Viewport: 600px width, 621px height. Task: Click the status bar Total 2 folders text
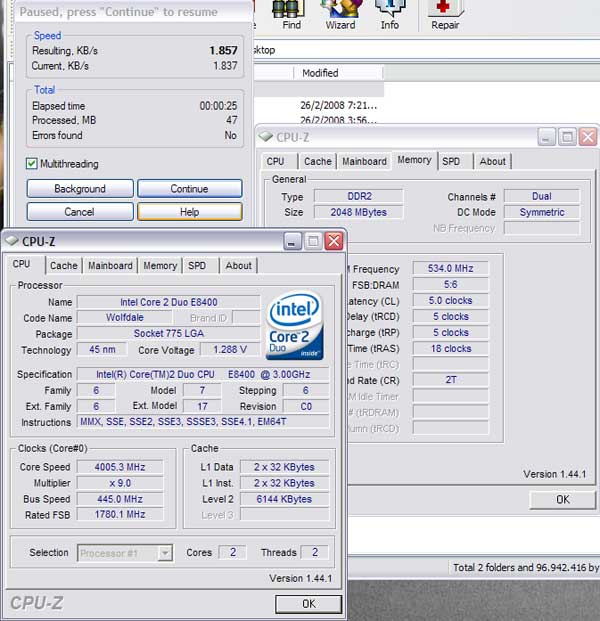(526, 568)
